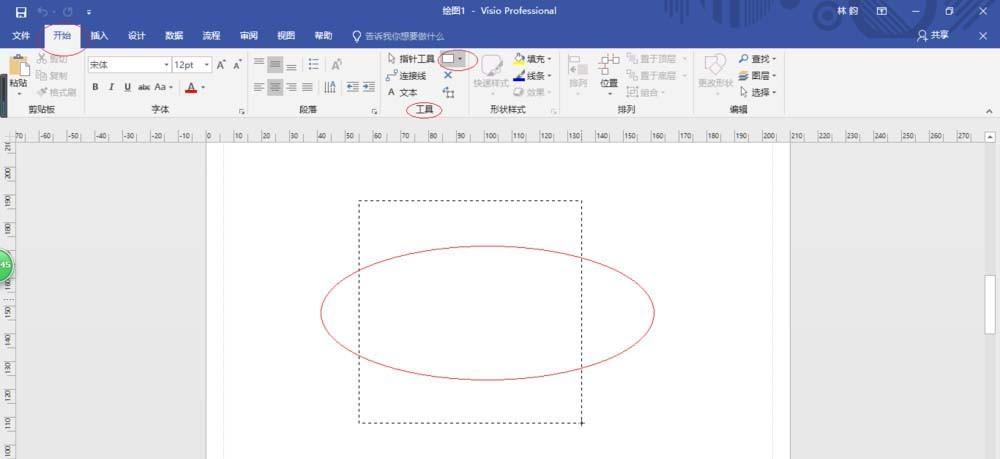
Task: Open the 选择 select menu
Action: coord(758,92)
